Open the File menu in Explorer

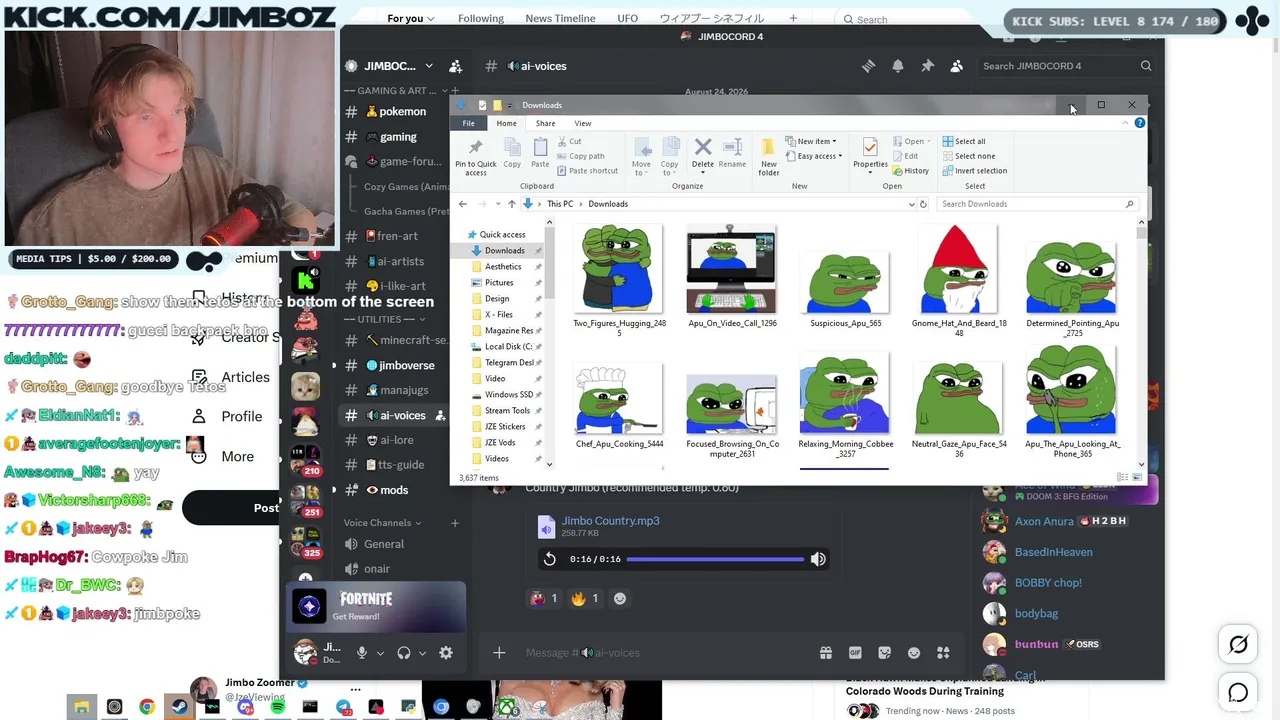468,123
